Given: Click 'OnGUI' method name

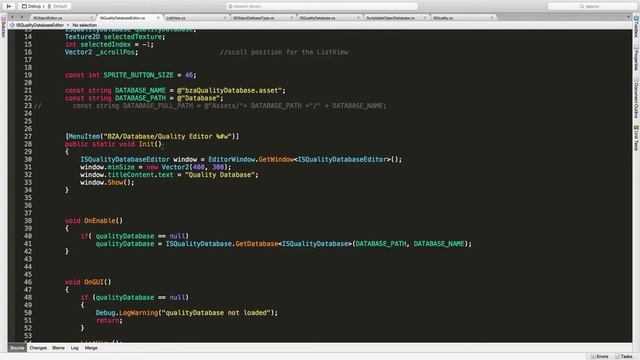Looking at the screenshot, I should coord(94,282).
